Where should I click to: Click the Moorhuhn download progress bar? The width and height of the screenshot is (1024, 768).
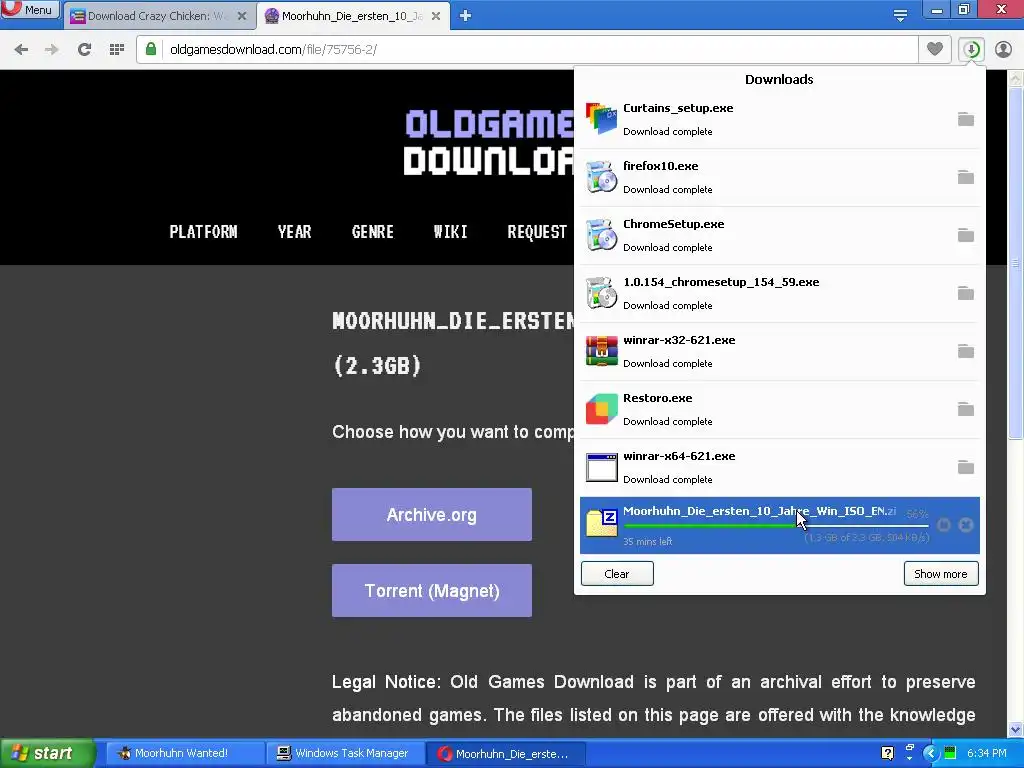[776, 526]
